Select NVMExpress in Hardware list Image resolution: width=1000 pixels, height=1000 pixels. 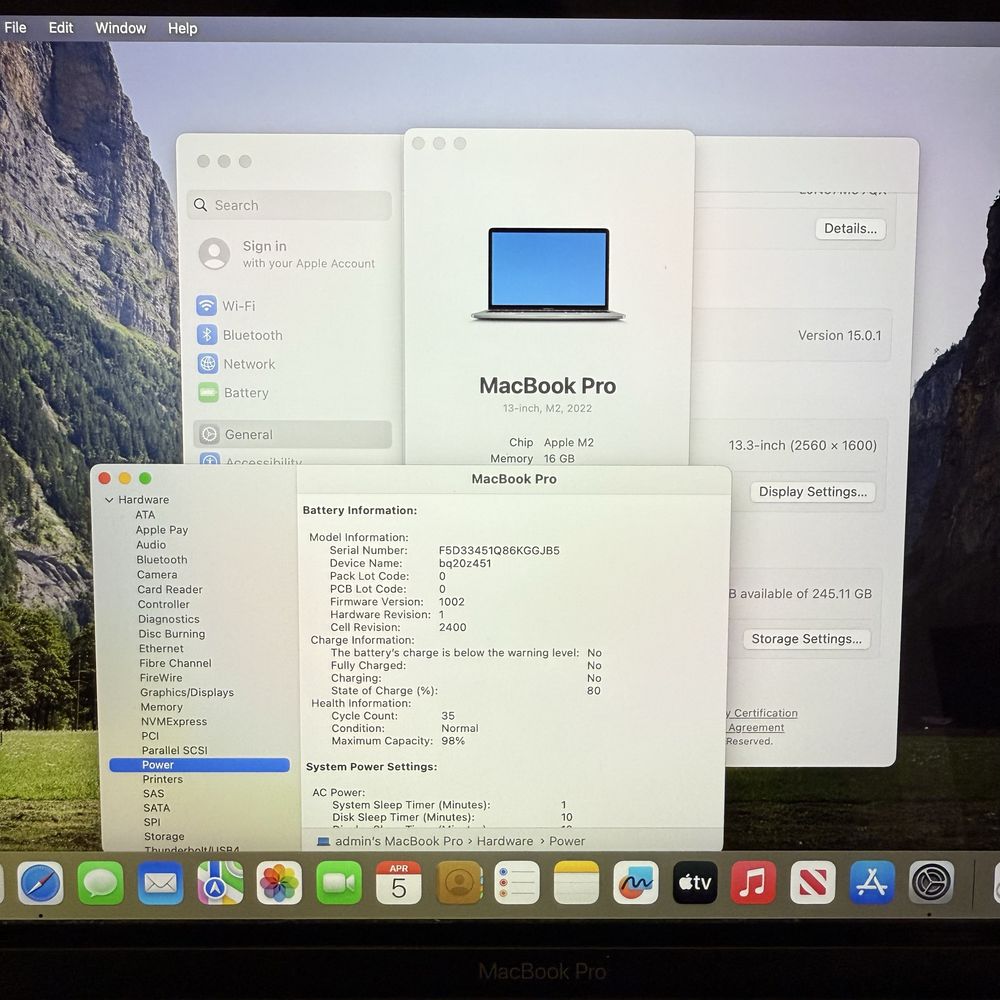[173, 722]
